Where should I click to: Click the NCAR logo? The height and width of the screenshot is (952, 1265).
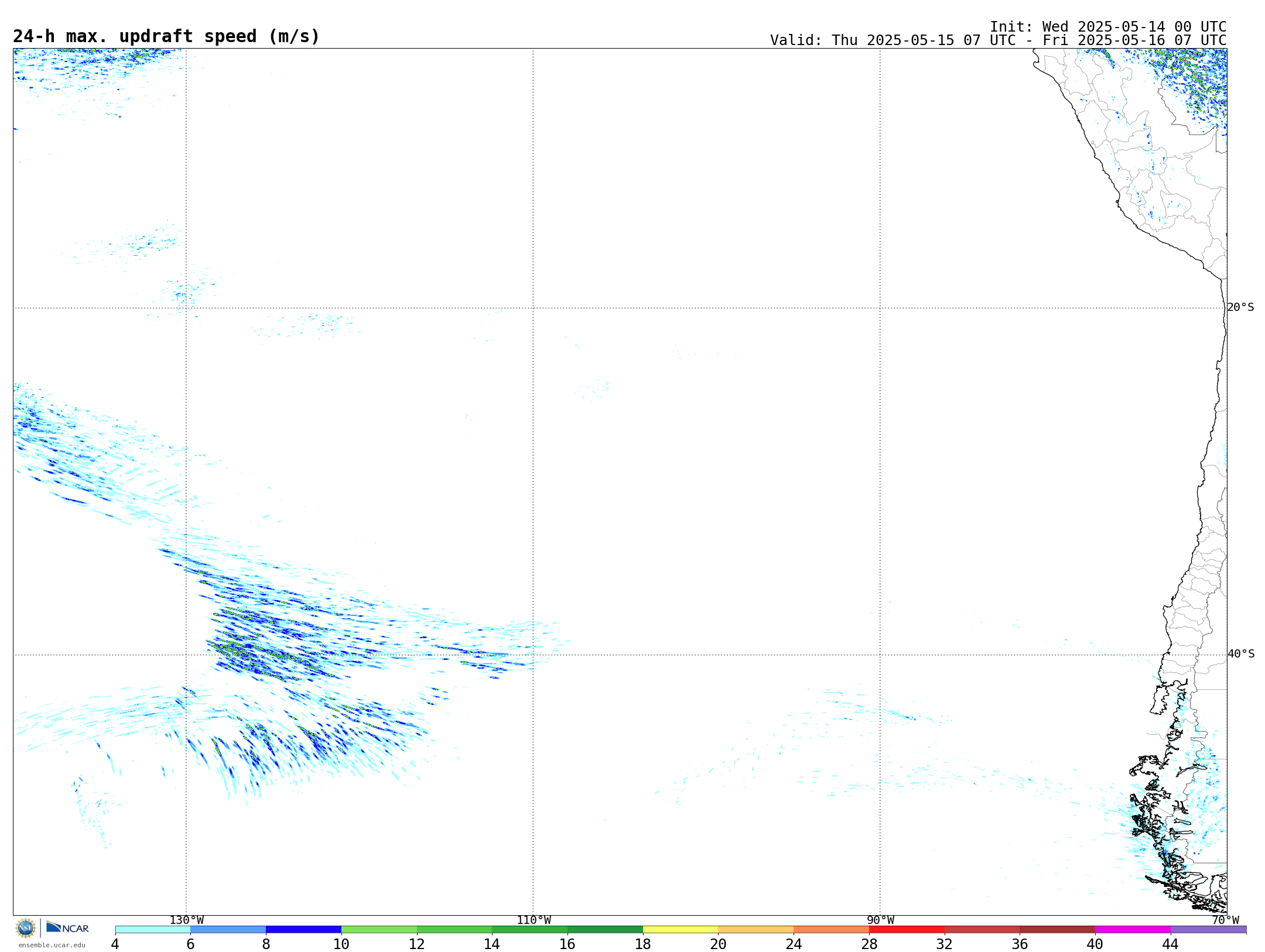click(67, 928)
